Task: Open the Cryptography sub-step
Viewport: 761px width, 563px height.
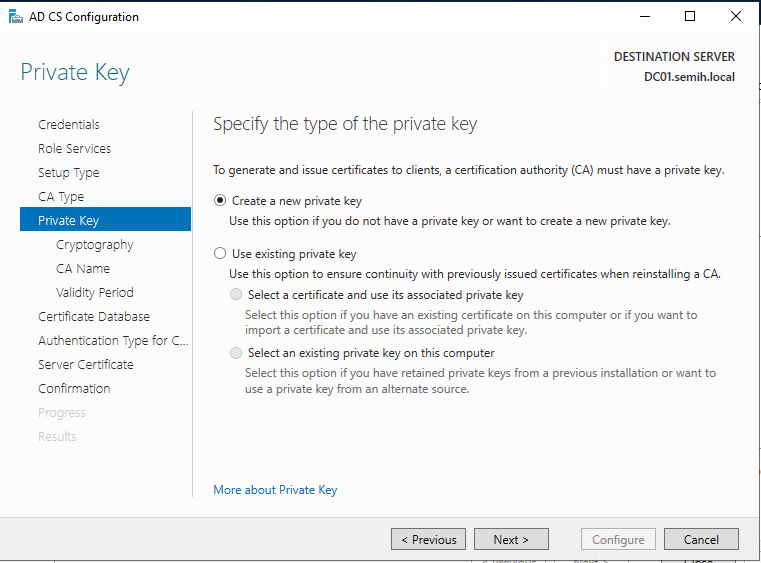Action: click(x=94, y=244)
